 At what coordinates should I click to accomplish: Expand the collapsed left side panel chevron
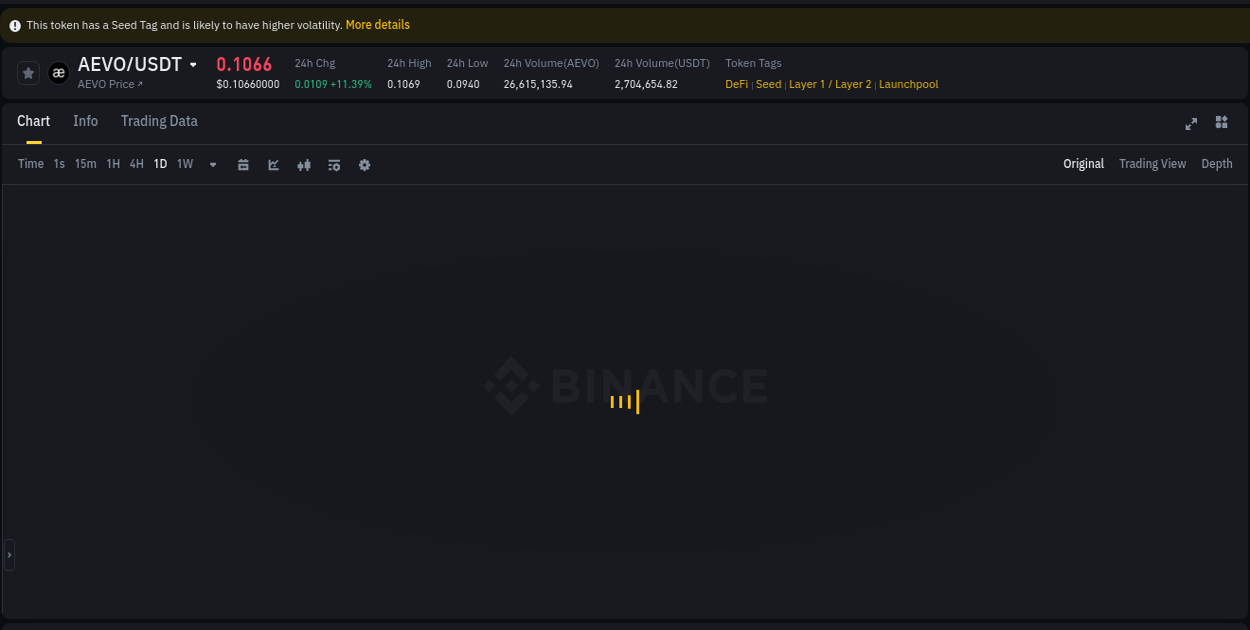[x=8, y=554]
